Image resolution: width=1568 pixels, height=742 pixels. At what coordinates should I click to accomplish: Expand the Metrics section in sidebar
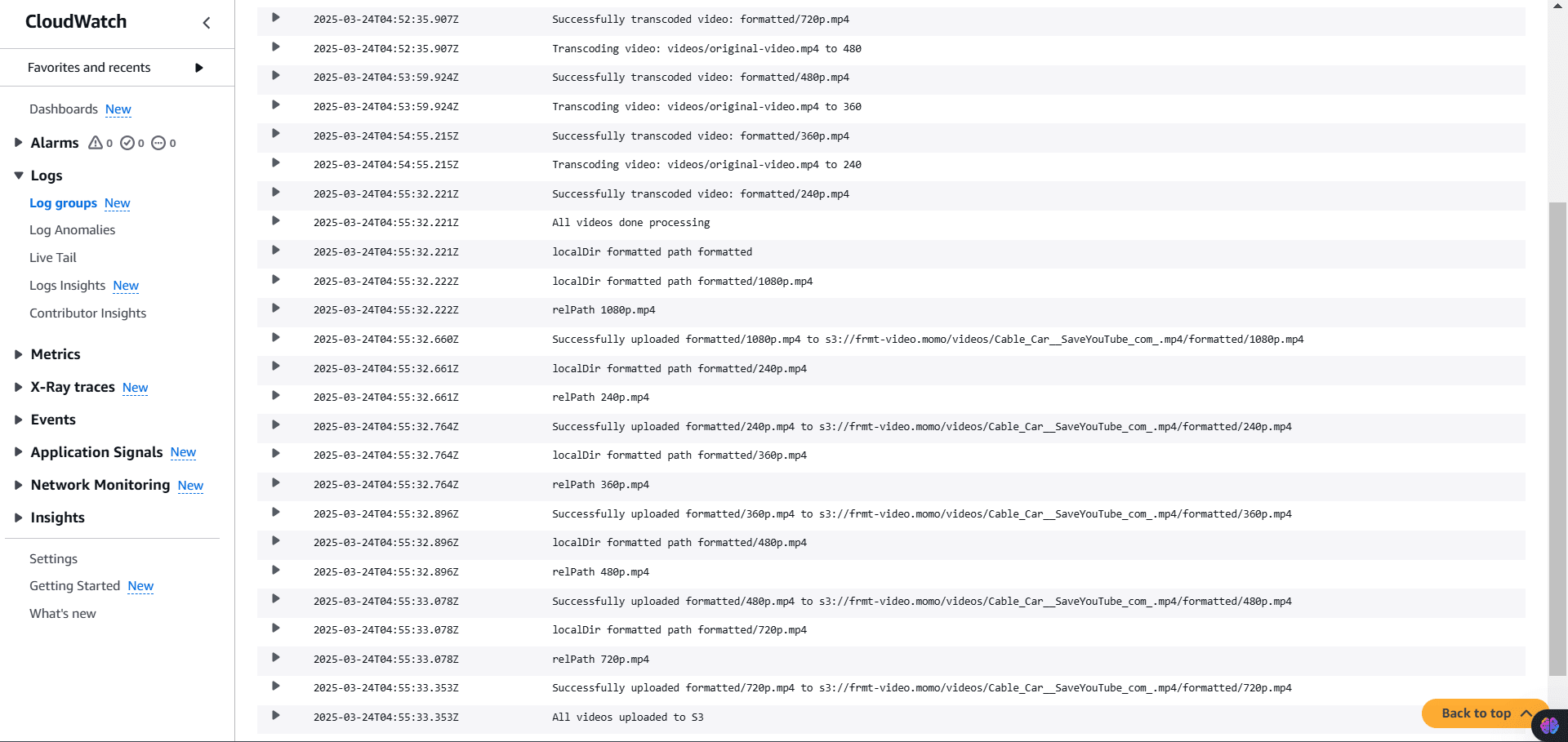(18, 354)
